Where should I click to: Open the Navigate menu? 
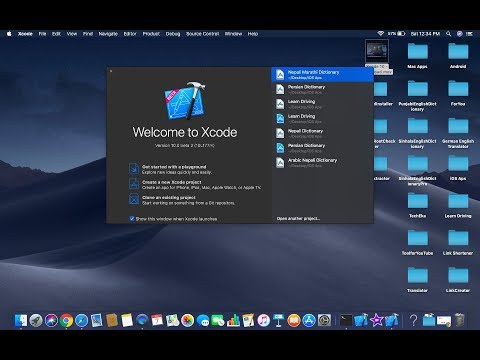(x=108, y=34)
